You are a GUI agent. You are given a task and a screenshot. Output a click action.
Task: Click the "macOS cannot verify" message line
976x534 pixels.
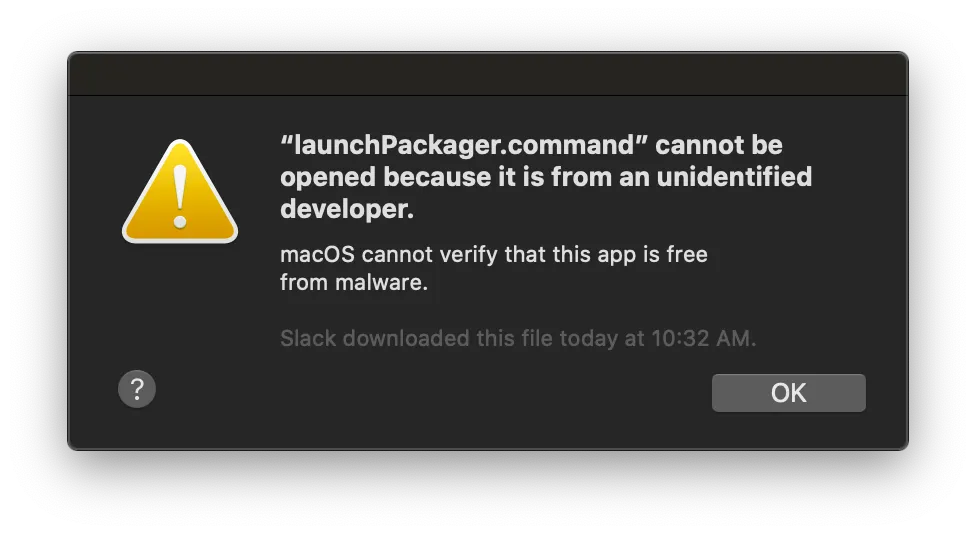click(x=493, y=254)
